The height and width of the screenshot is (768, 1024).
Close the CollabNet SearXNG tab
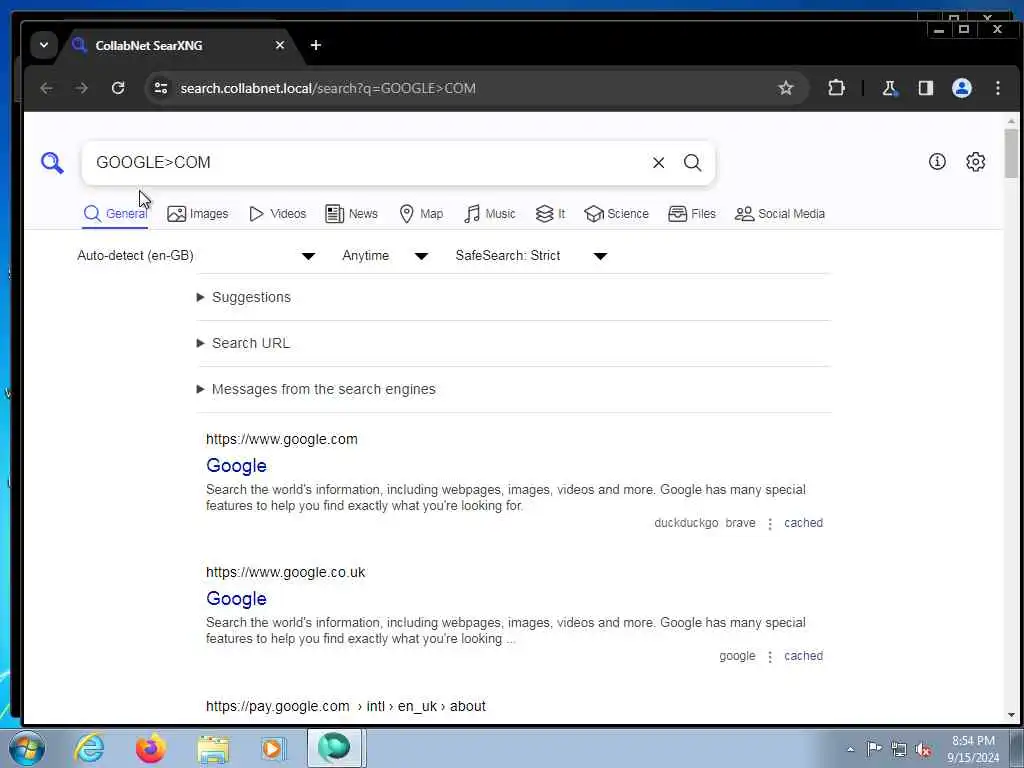click(x=280, y=45)
